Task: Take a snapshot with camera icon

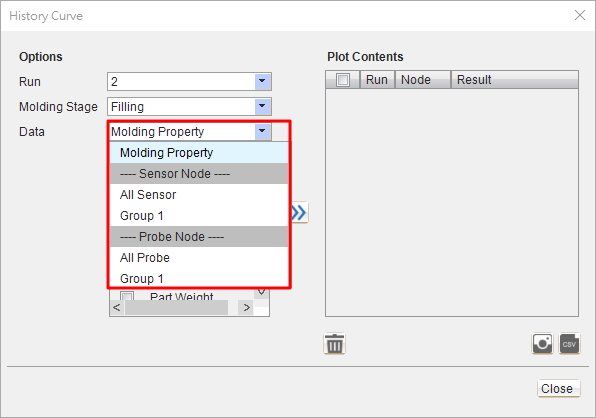Action: [542, 344]
